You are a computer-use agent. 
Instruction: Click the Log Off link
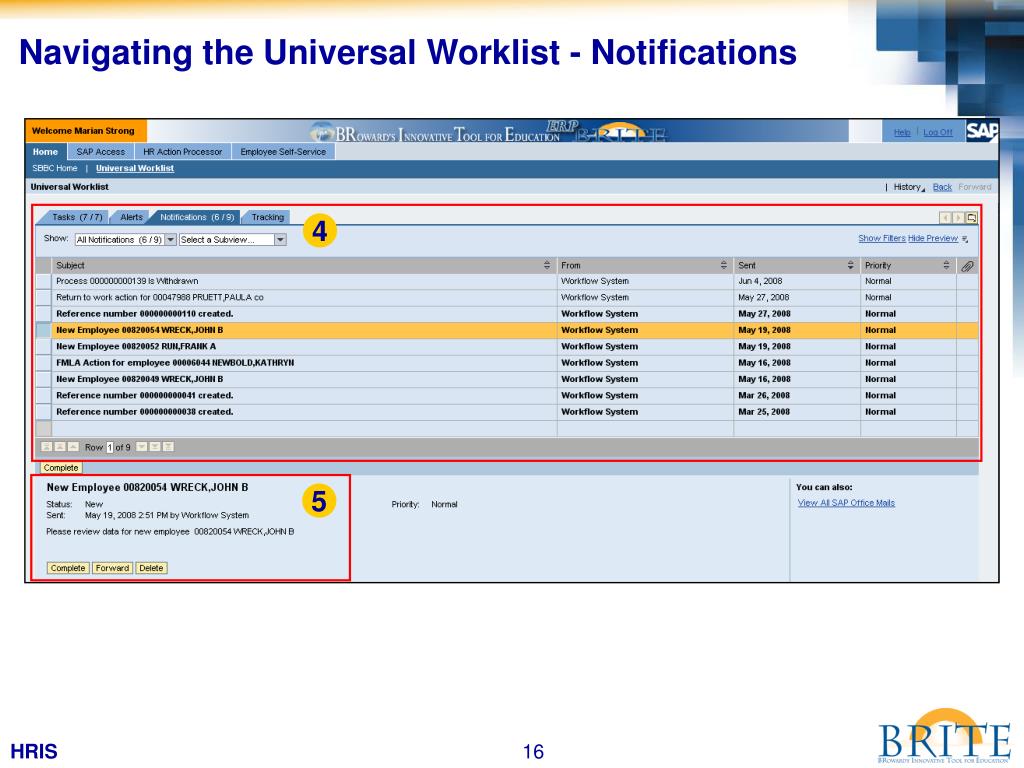938,133
